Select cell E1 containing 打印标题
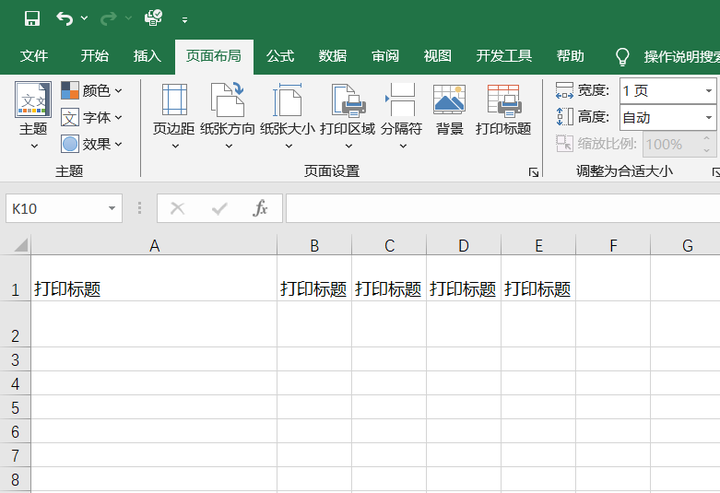Screen dimensions: 720x493 539,278
